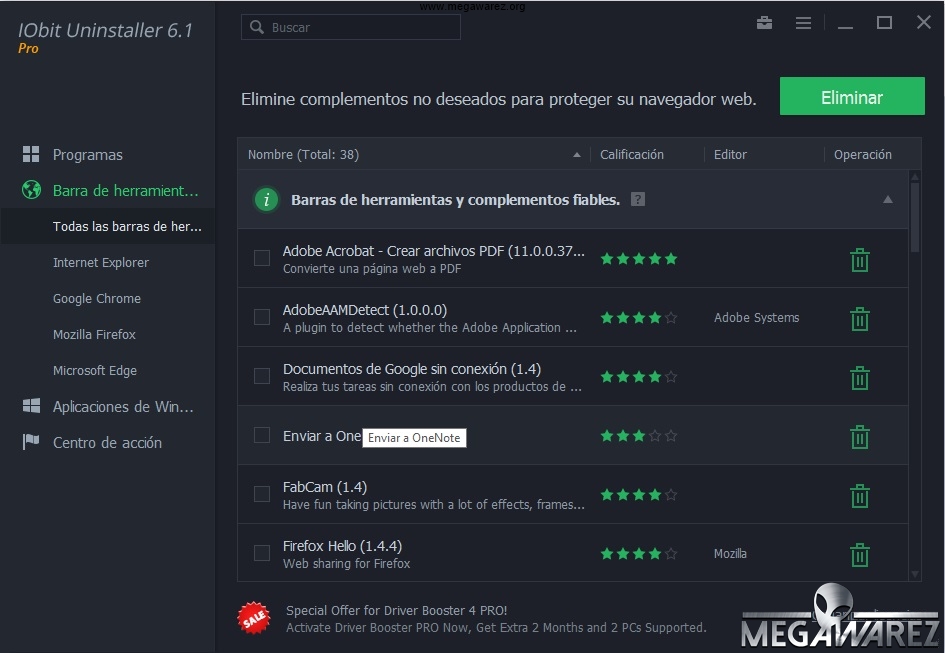This screenshot has height=653, width=945.
Task: Delete AdobeAAMDetect using its trash icon
Action: pyautogui.click(x=859, y=319)
